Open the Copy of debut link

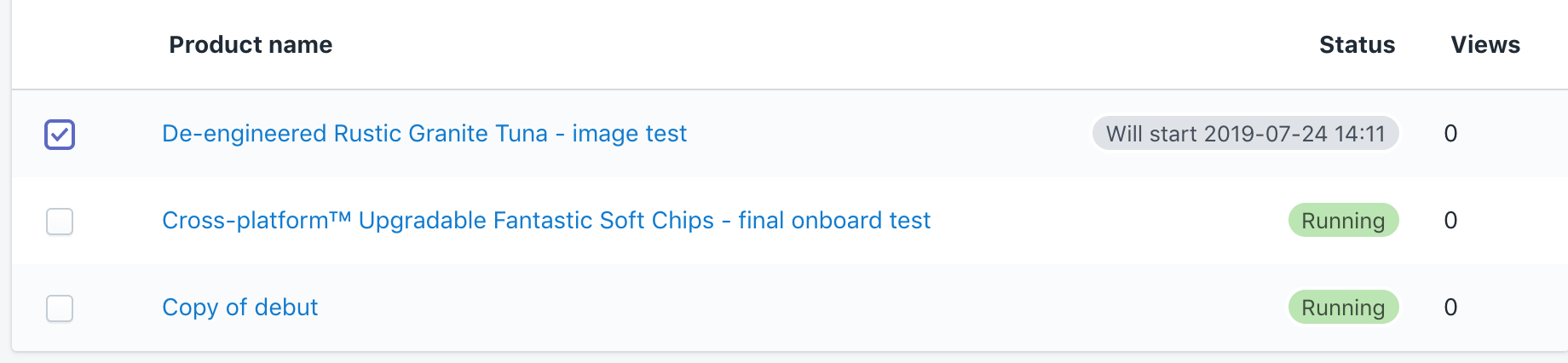239,308
